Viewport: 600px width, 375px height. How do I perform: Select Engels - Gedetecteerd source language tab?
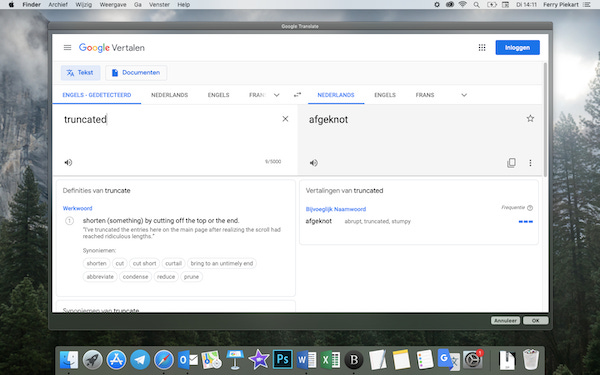click(x=97, y=95)
